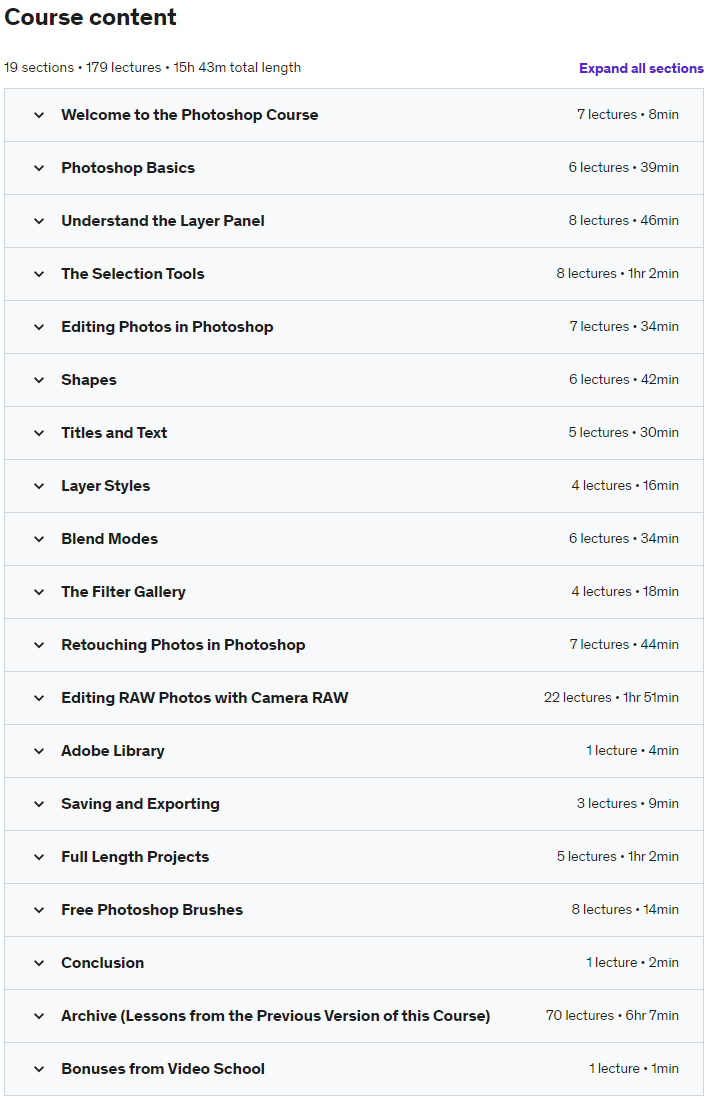Expand Editing Photos in Photoshop chevron

pos(39,327)
